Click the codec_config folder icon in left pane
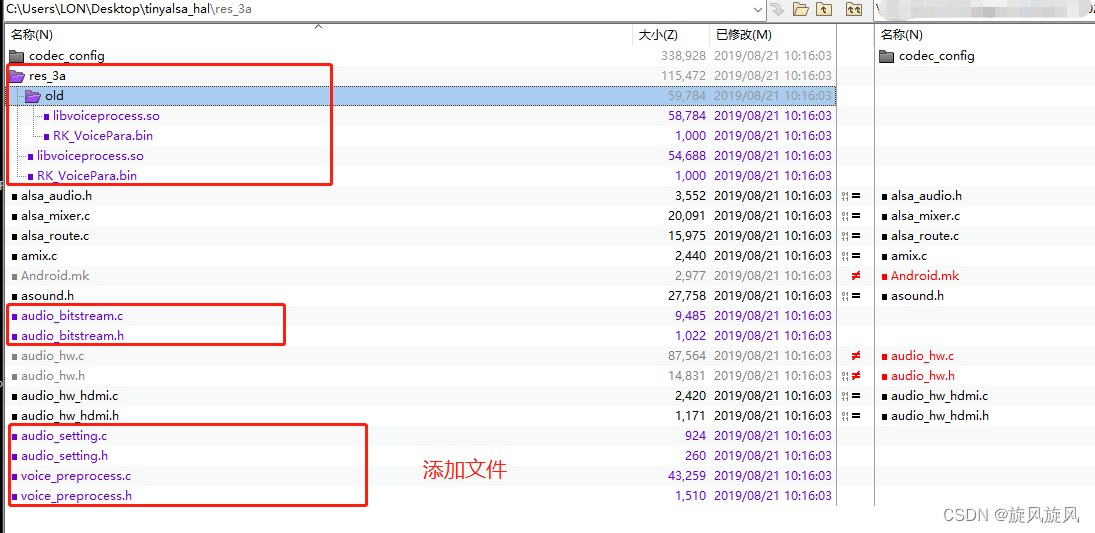Viewport: 1095px width, 533px height. point(17,56)
